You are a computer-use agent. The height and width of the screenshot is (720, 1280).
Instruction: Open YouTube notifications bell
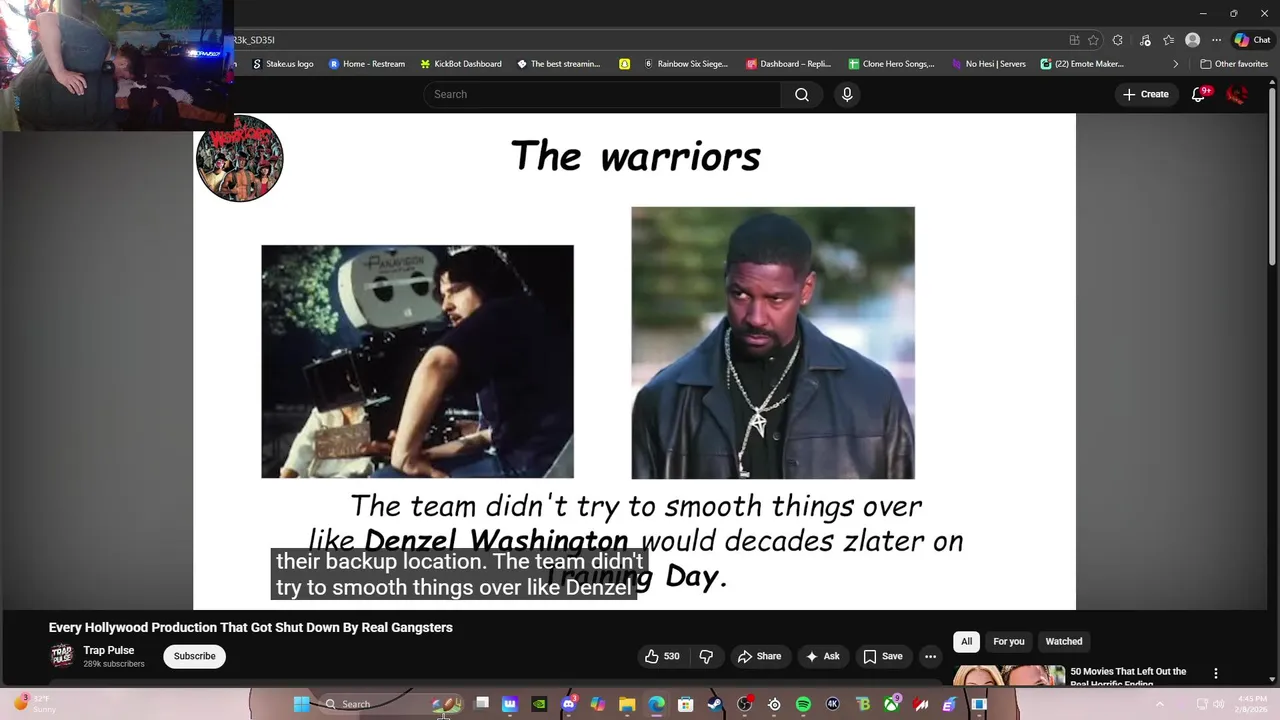(1199, 94)
